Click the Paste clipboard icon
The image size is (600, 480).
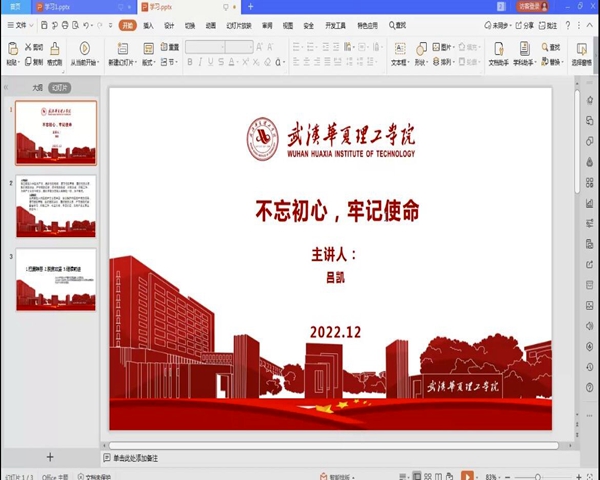[13, 49]
